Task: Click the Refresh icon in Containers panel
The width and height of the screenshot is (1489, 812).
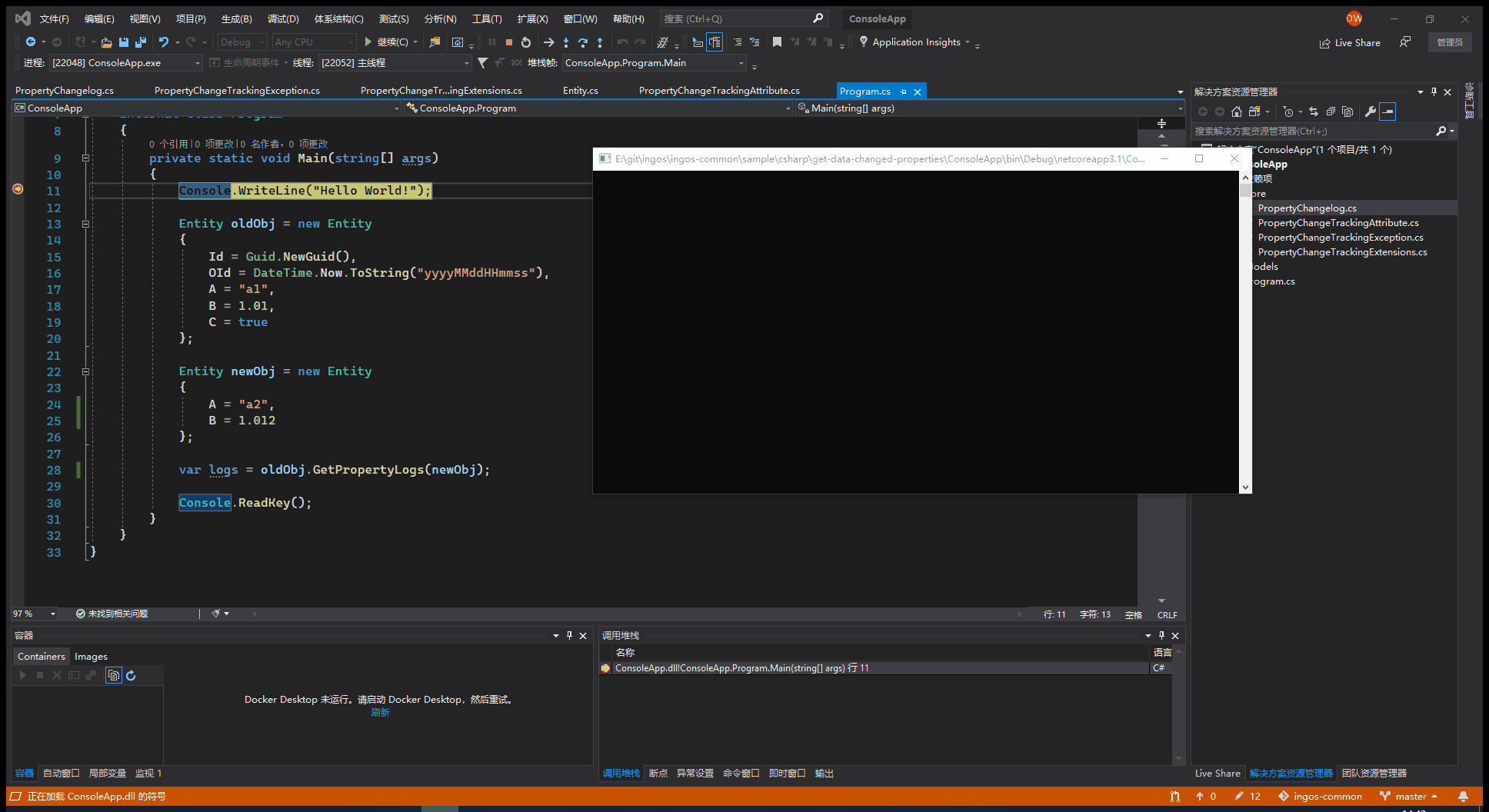Action: (x=131, y=675)
